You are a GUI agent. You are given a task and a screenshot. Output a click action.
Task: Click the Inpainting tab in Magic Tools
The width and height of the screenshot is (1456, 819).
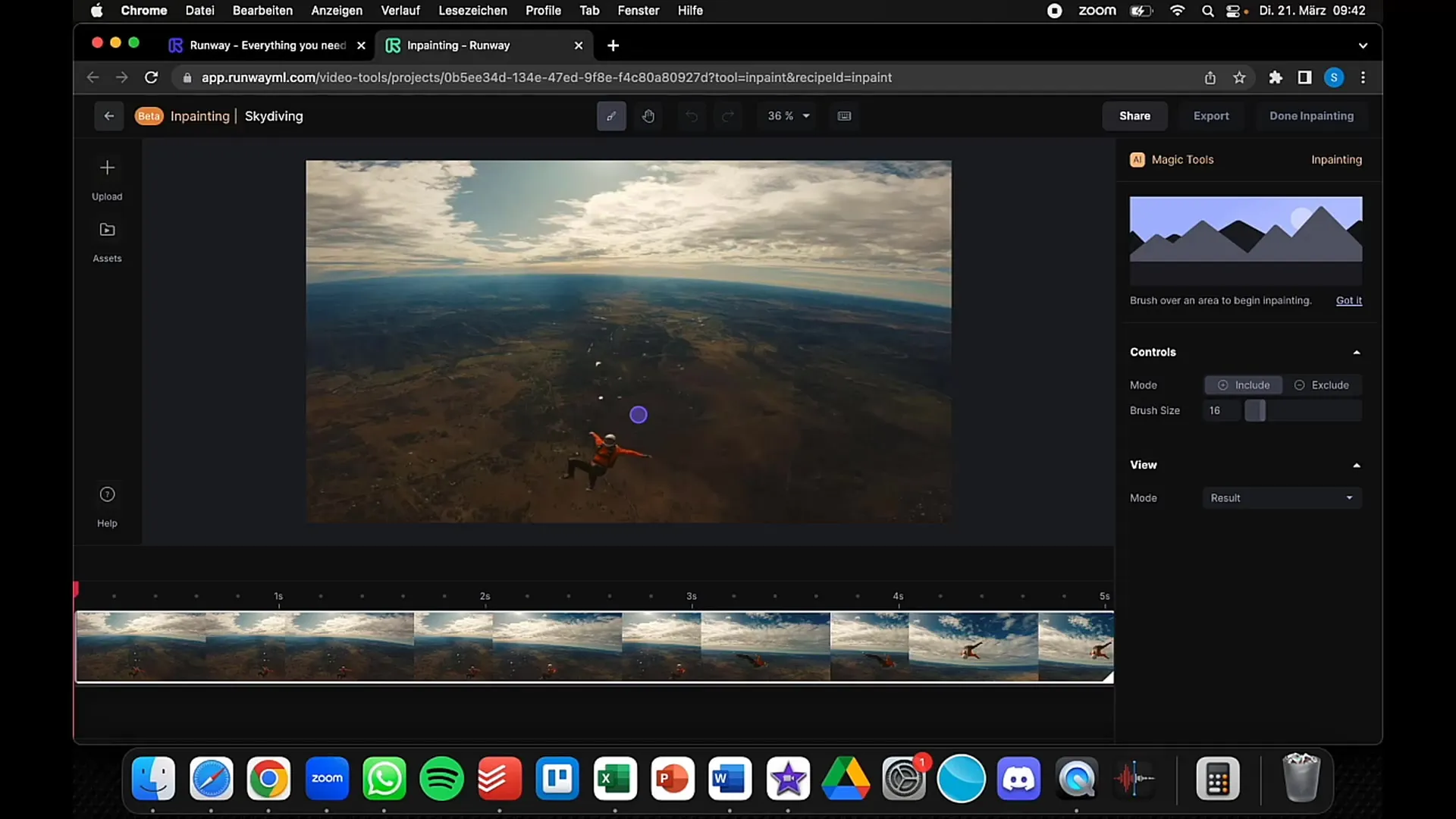point(1337,159)
